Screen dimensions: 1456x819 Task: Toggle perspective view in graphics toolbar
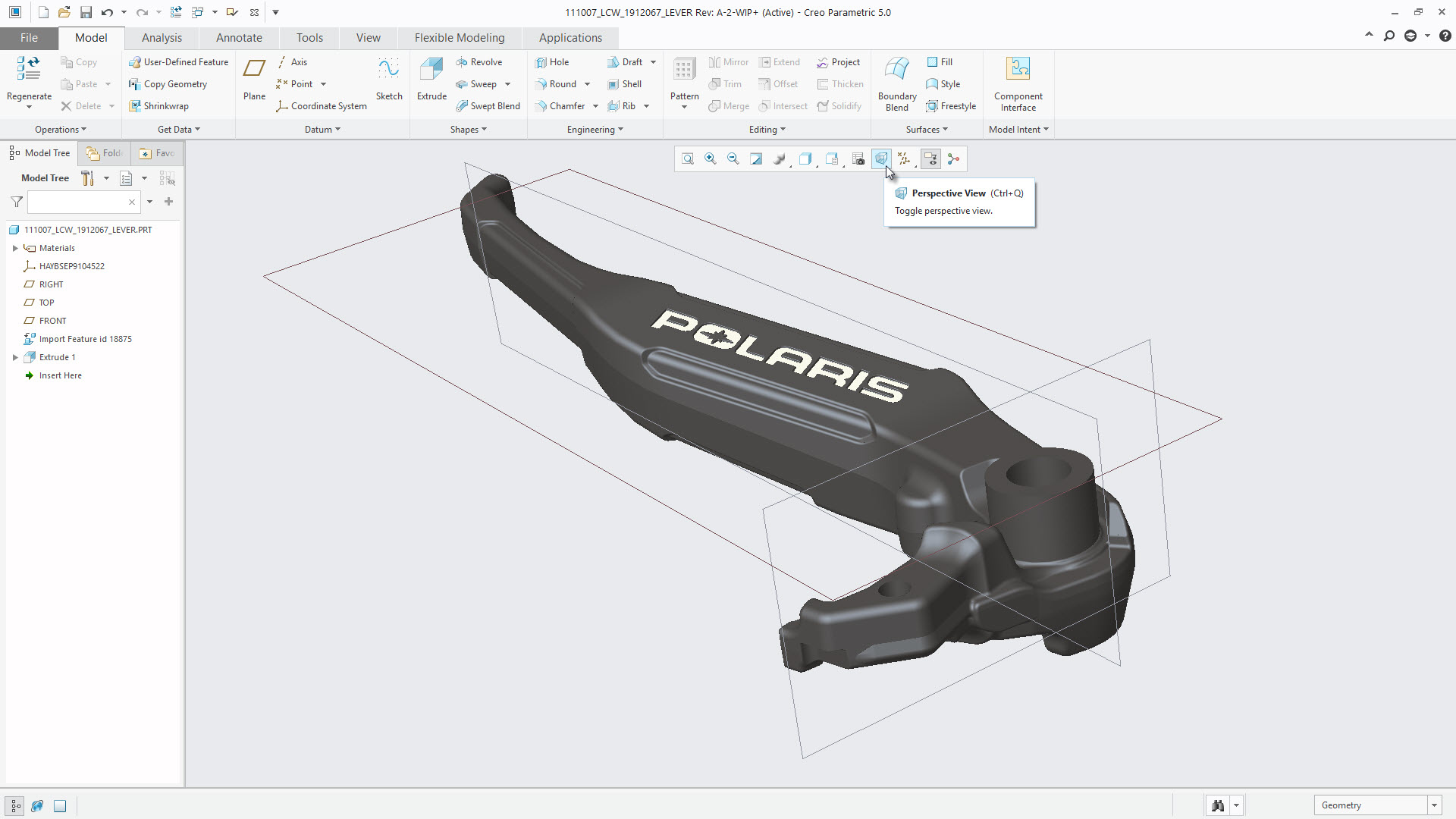tap(881, 159)
